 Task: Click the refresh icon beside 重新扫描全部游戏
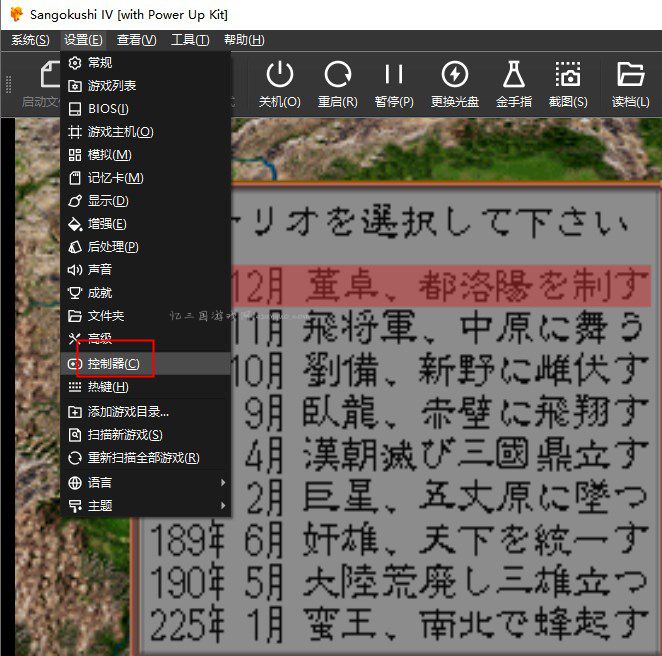point(75,458)
